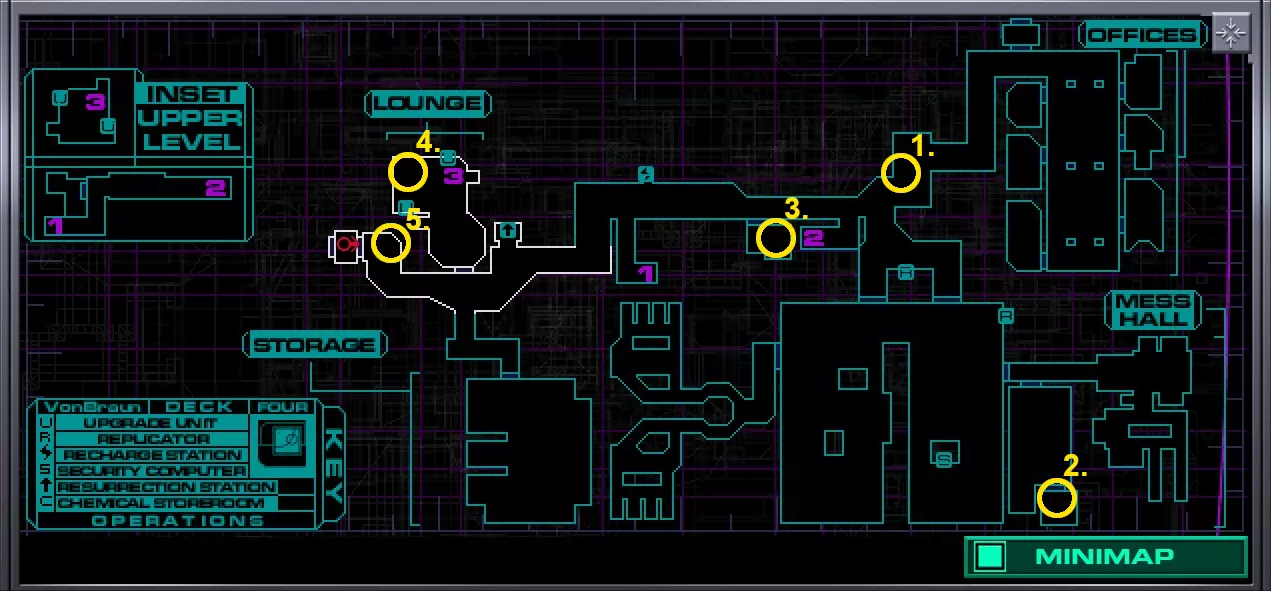Click the red key marker icon left of the Lounge
Screen dimensions: 1271x591
click(346, 243)
